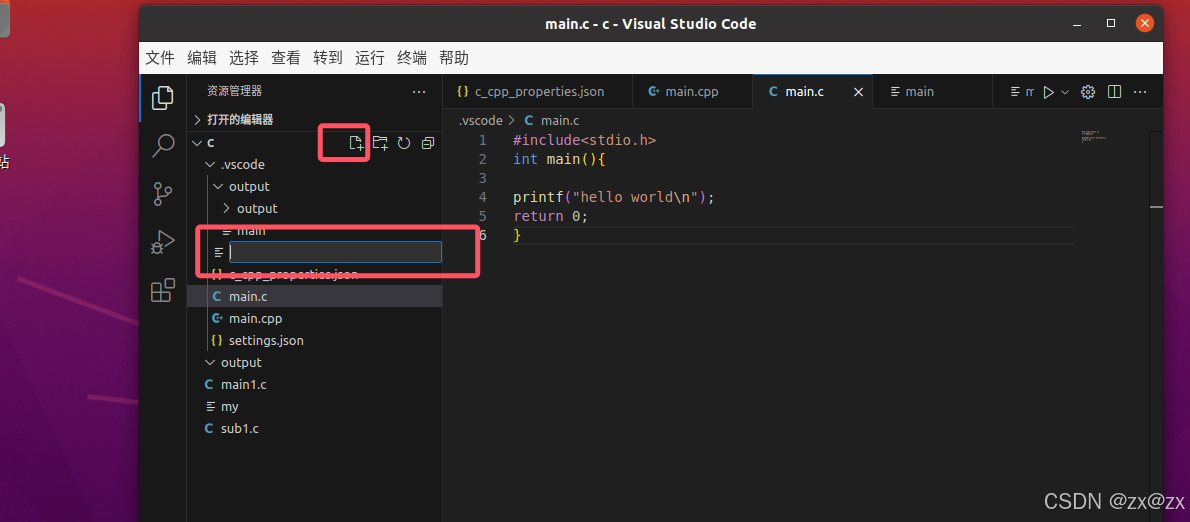Image resolution: width=1190 pixels, height=522 pixels.
Task: Collapse the .vscode folder
Action: point(210,165)
